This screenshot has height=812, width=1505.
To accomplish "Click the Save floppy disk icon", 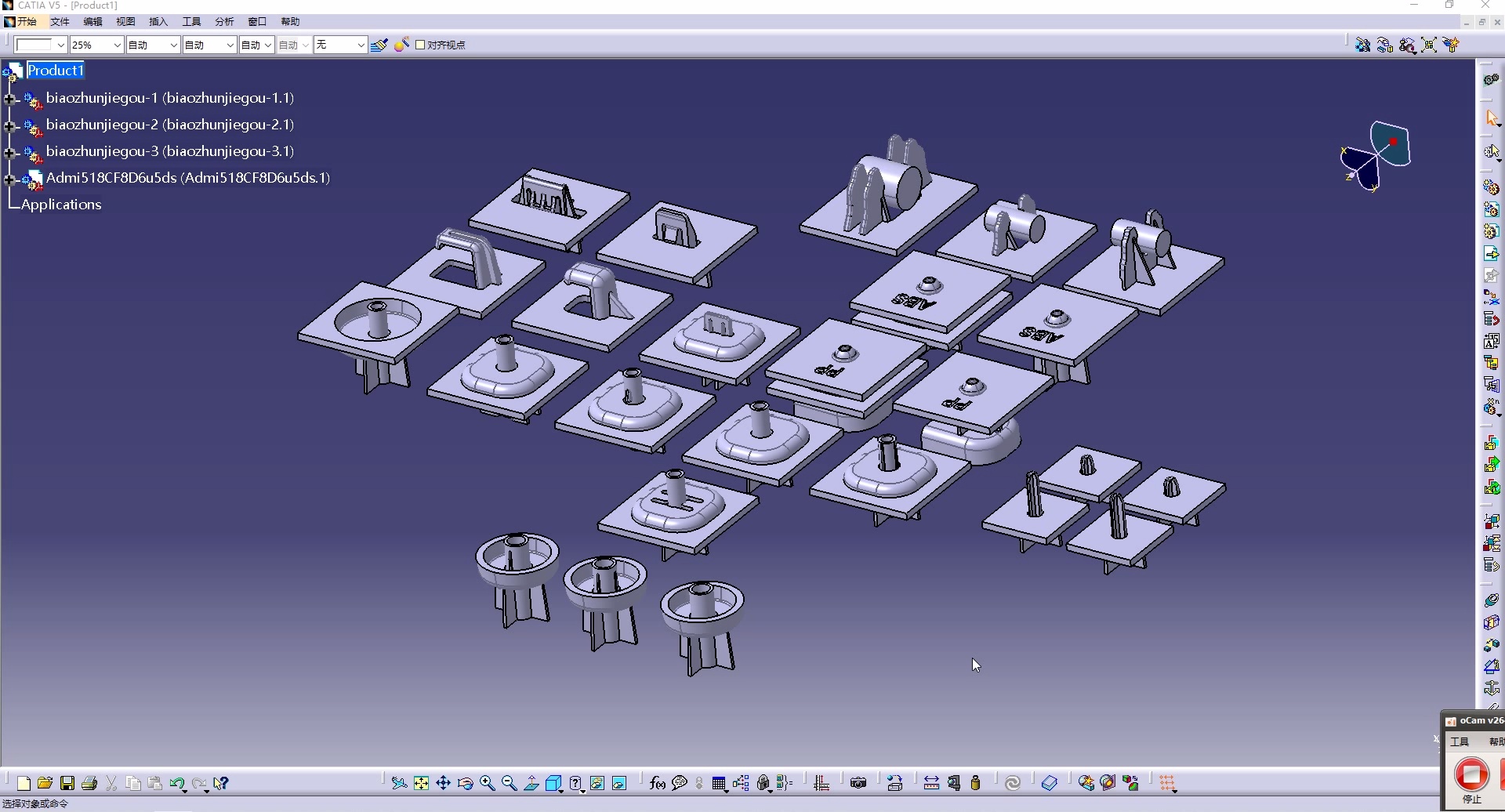I will (67, 783).
